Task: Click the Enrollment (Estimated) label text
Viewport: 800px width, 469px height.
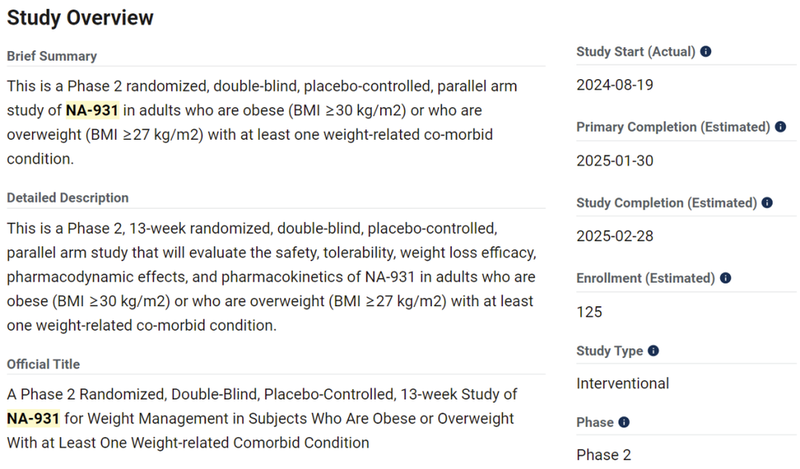Action: click(645, 278)
